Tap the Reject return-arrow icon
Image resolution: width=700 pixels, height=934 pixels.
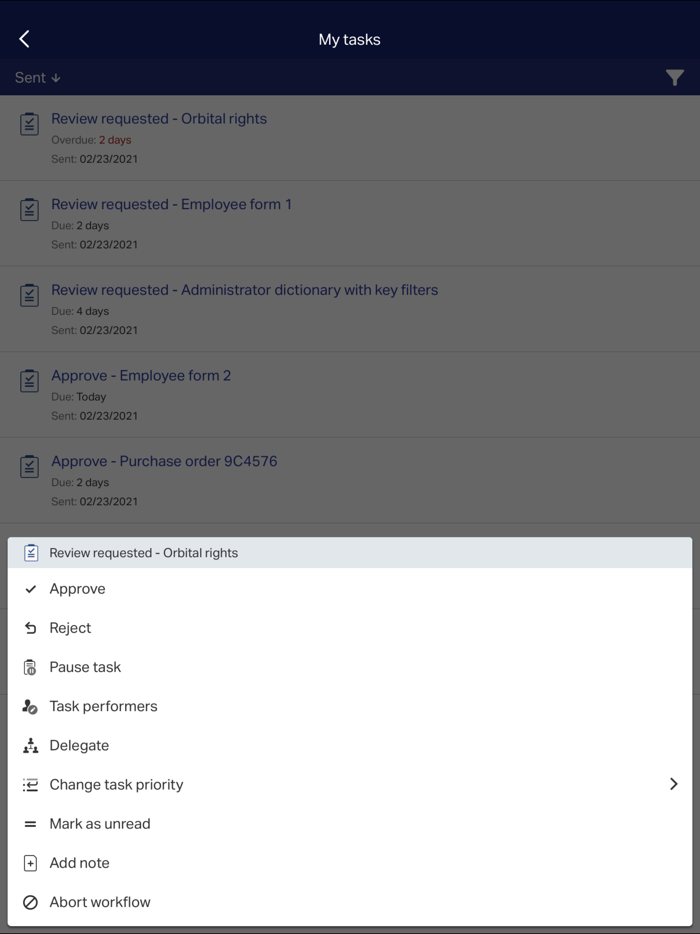click(x=31, y=628)
